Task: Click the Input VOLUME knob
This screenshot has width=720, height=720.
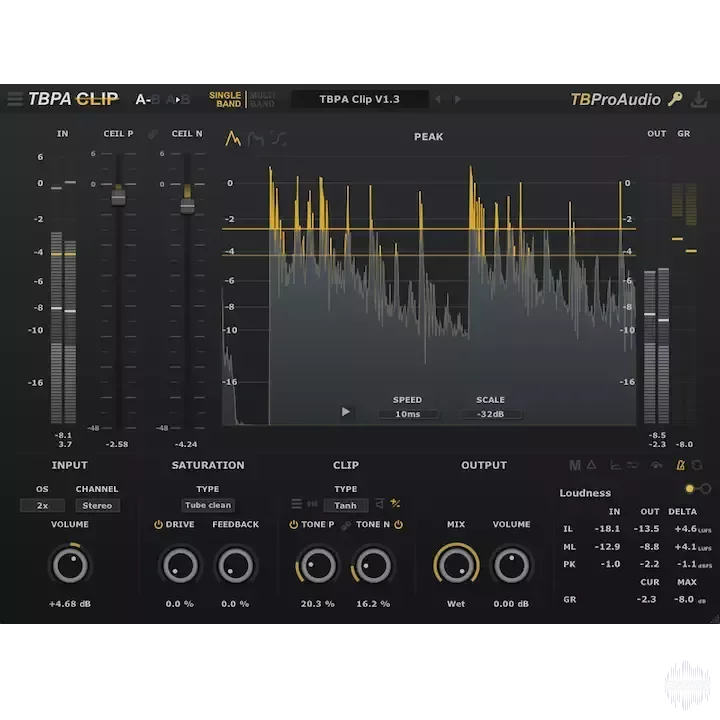Action: tap(70, 564)
